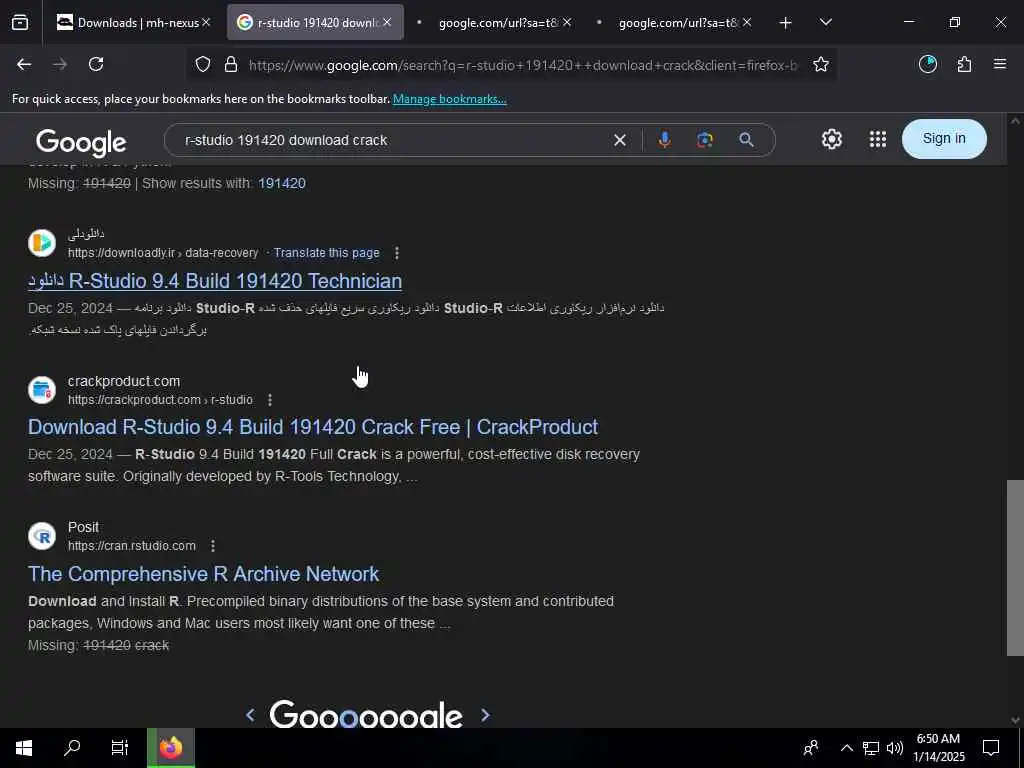Viewport: 1024px width, 768px height.
Task: Open Firefox application menu
Action: 1000,64
